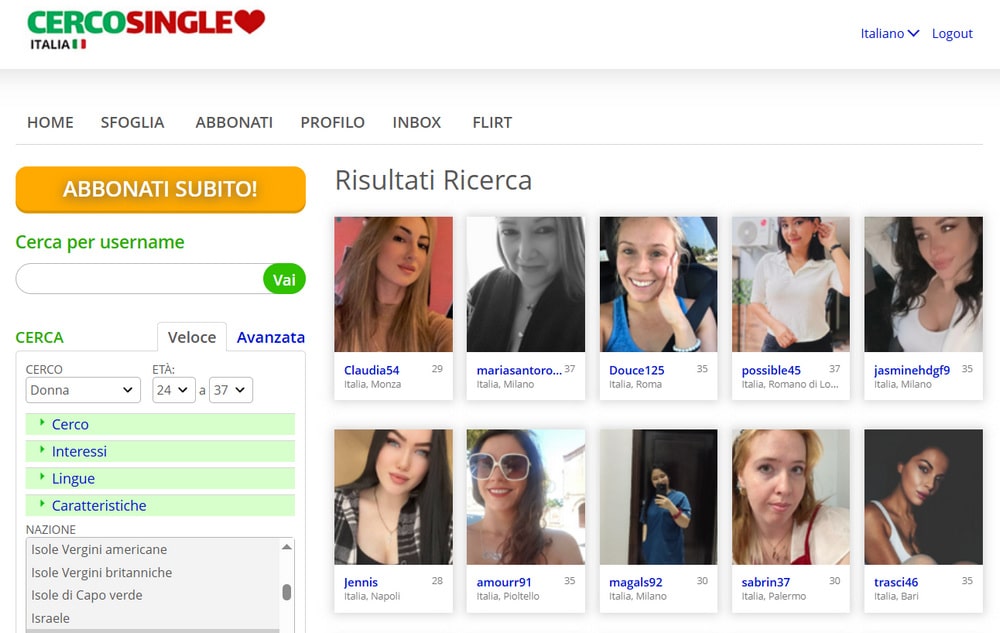Click the sabrin37 username link

click(766, 582)
